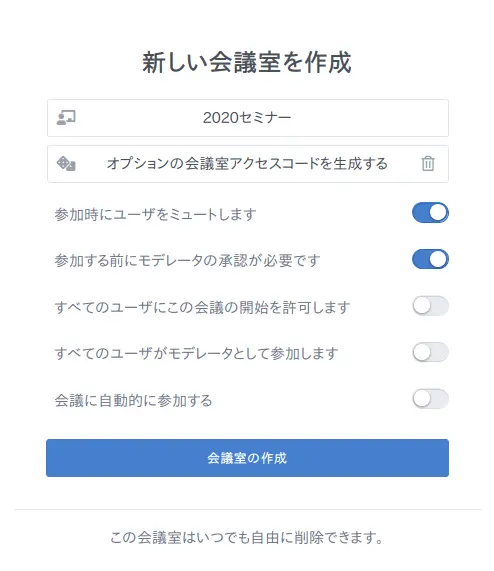
Task: Disable 参加時にユーザをミュートします switch
Action: tap(430, 213)
